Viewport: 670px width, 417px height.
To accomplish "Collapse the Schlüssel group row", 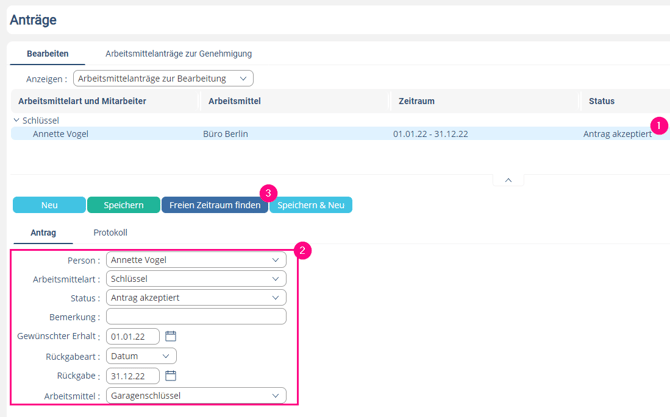I will [16, 120].
